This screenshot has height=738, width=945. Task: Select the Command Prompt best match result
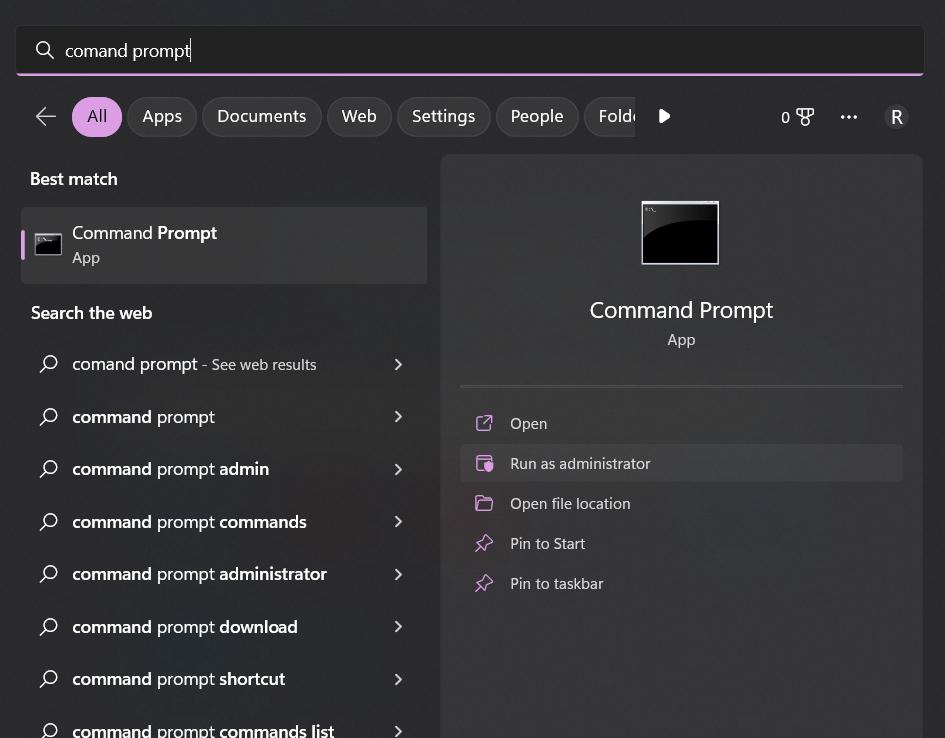[224, 245]
